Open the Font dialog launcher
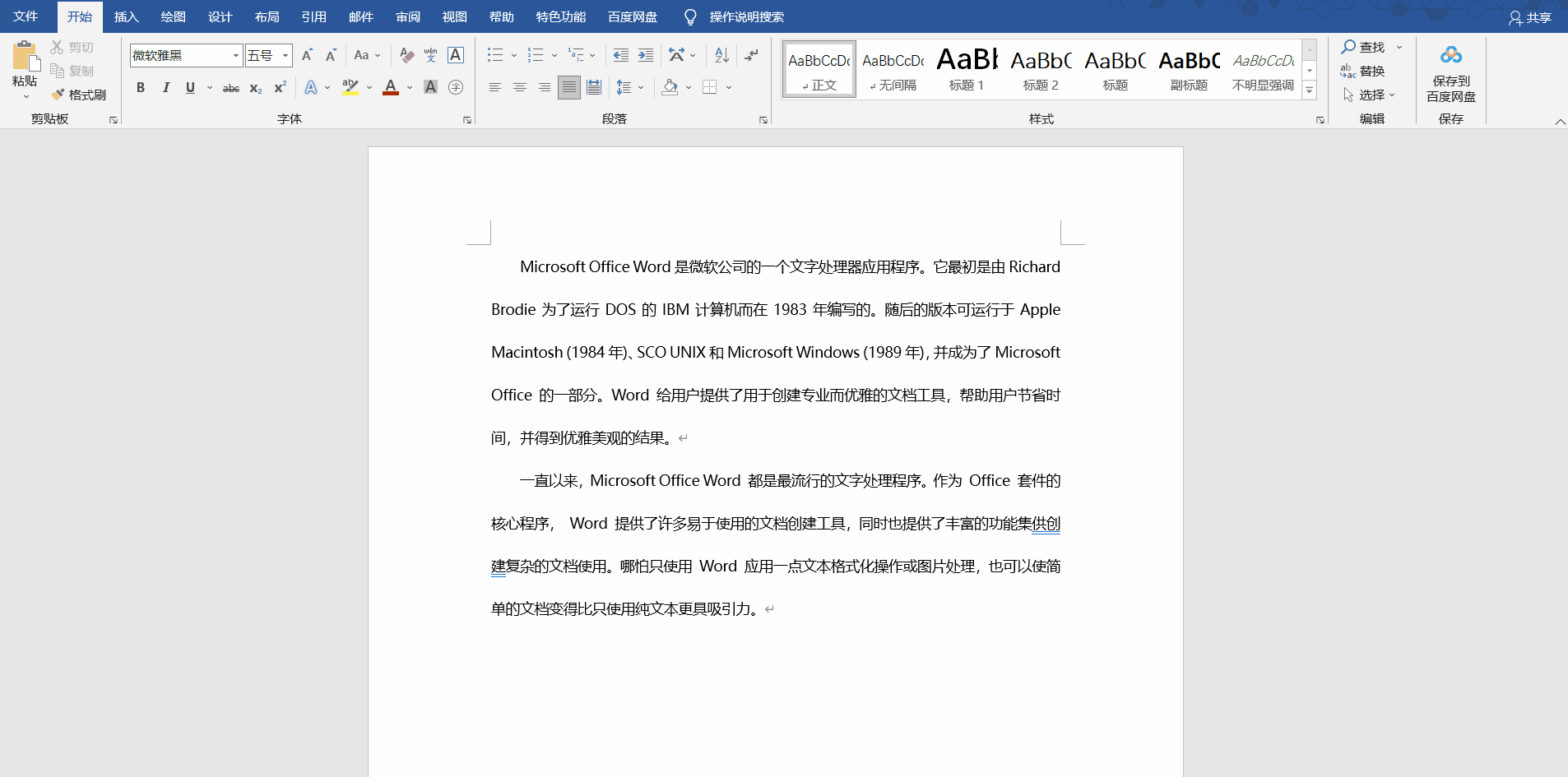Image resolution: width=1568 pixels, height=777 pixels. 467,120
